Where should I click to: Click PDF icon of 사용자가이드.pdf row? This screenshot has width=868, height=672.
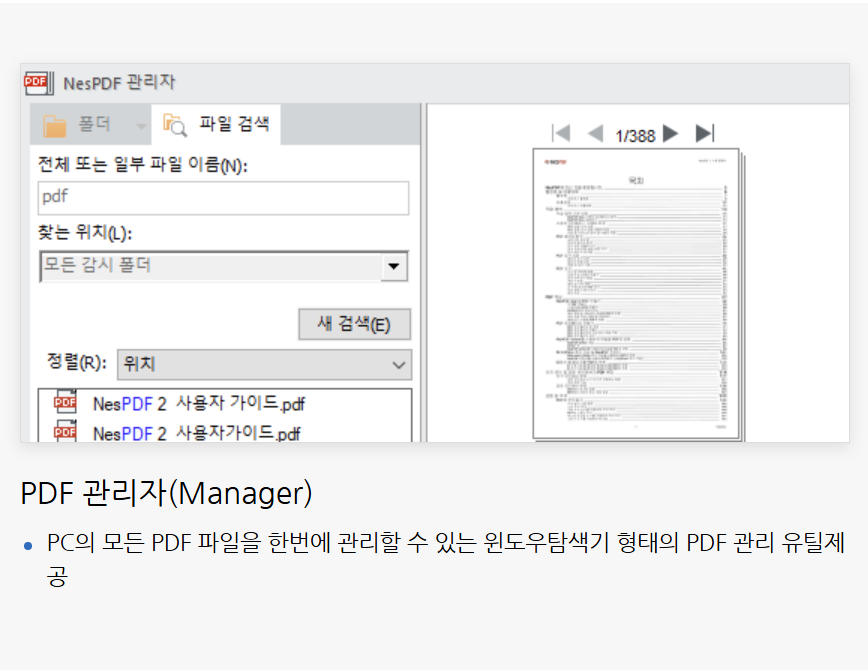(65, 431)
